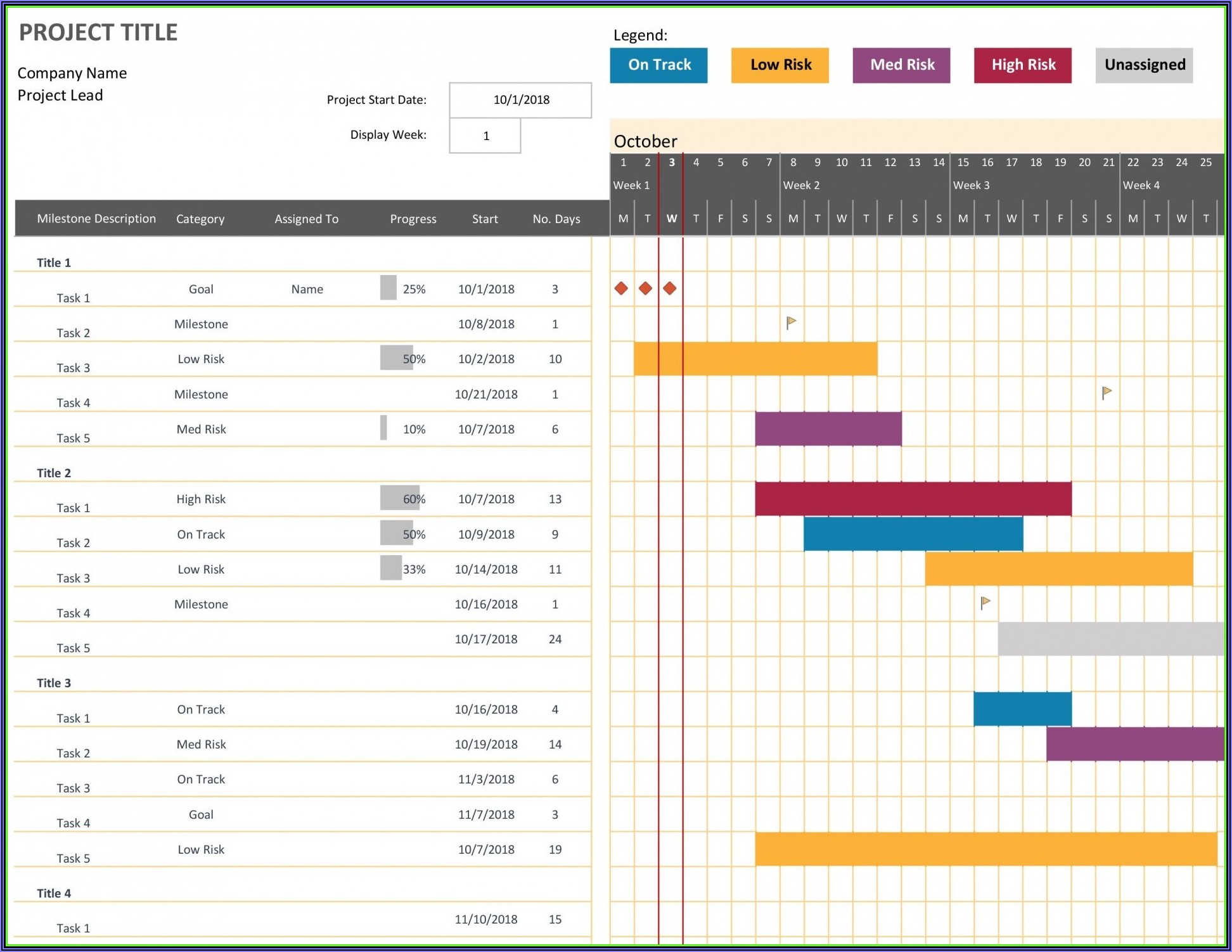Click the Project Start Date field
This screenshot has height=952, width=1232.
tap(520, 100)
